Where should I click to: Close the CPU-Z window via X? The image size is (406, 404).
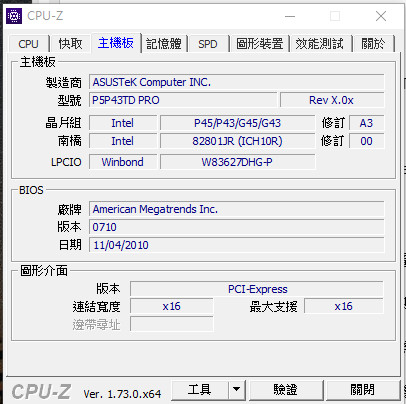pyautogui.click(x=381, y=16)
